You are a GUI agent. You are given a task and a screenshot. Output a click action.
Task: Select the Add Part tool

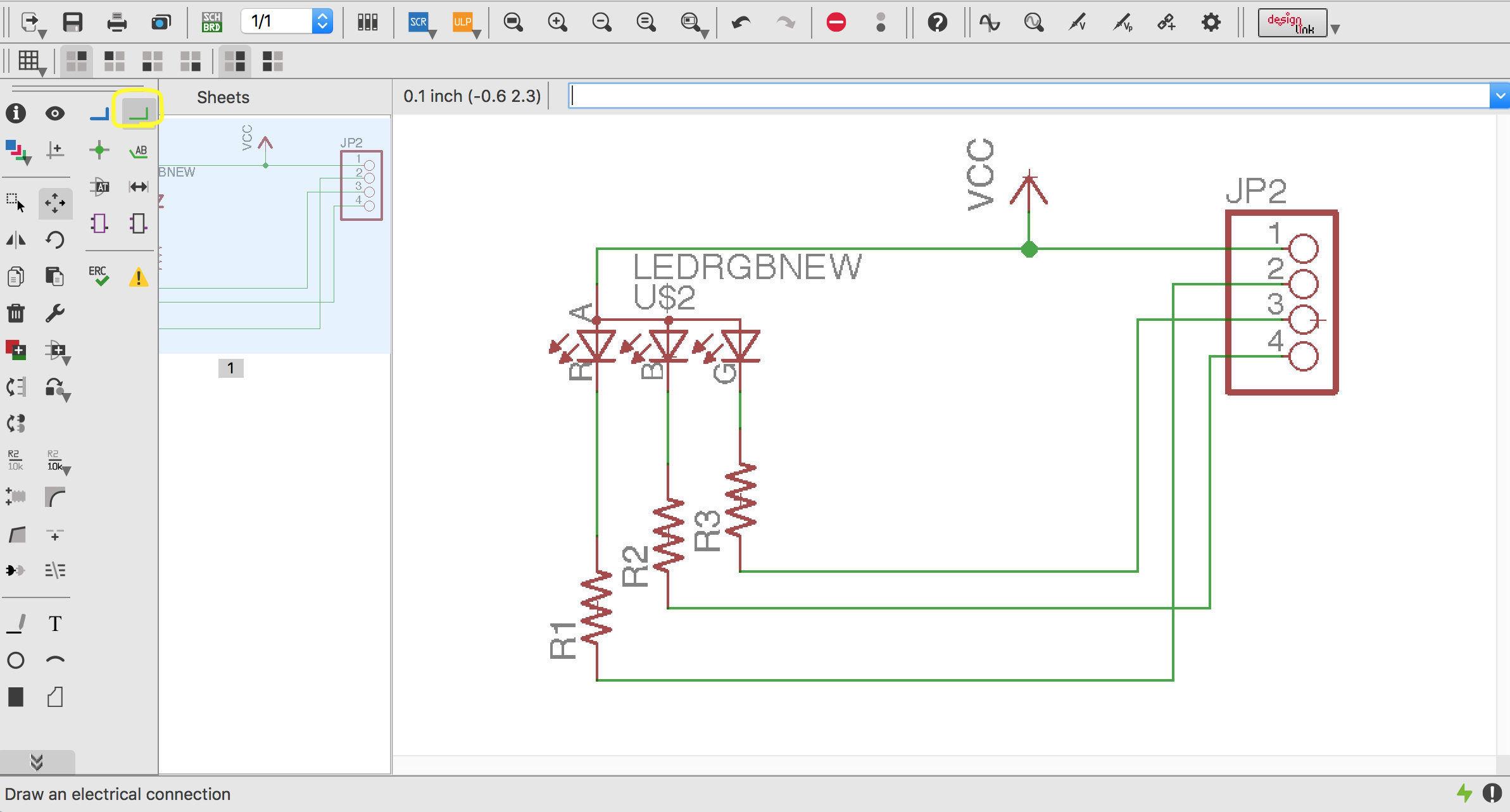coord(16,350)
